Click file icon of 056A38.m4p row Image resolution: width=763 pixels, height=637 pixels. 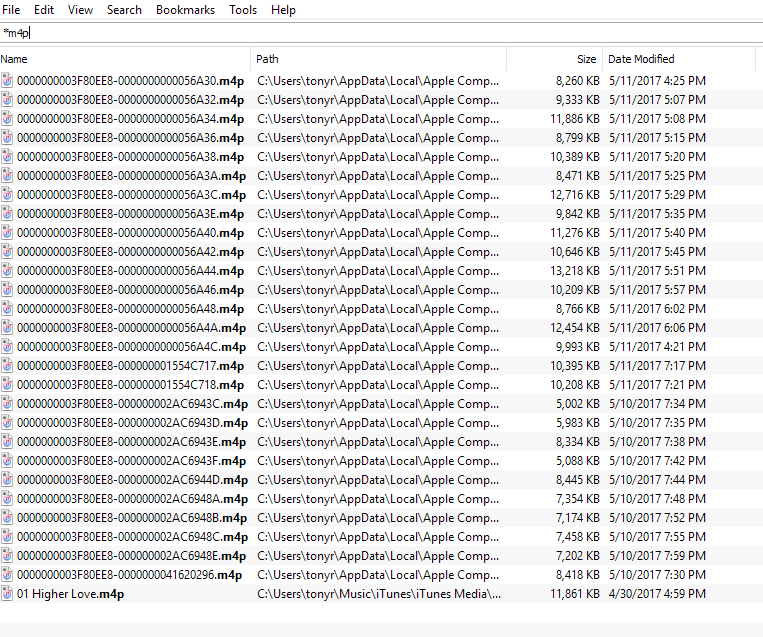pos(7,157)
